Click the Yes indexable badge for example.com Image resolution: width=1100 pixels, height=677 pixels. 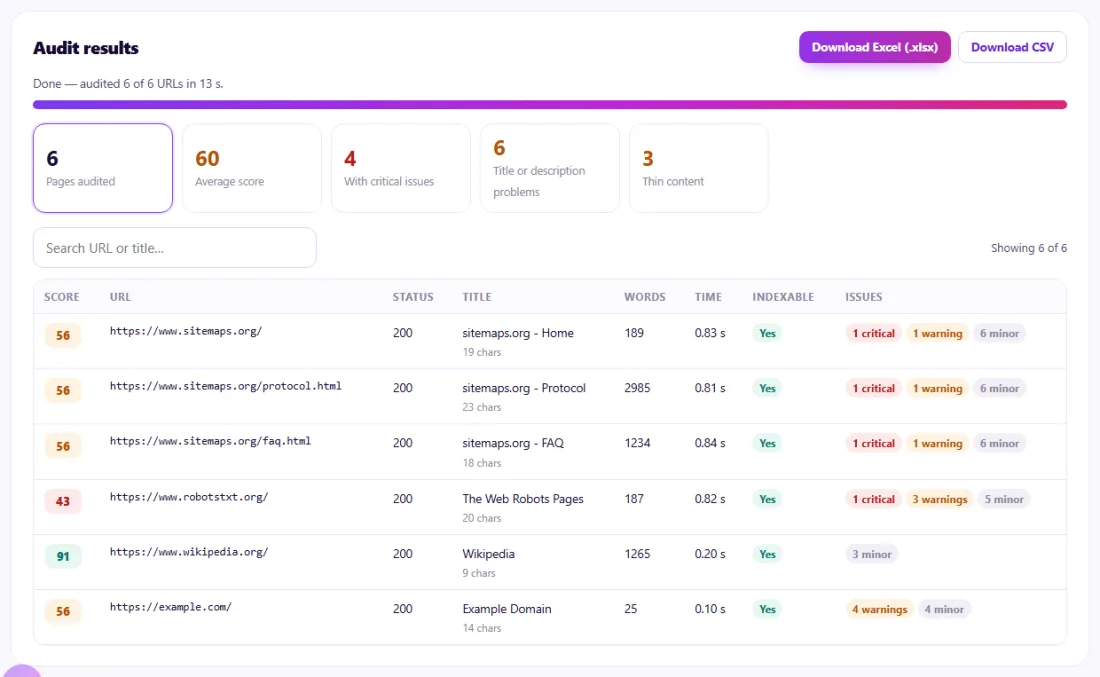[x=767, y=610]
